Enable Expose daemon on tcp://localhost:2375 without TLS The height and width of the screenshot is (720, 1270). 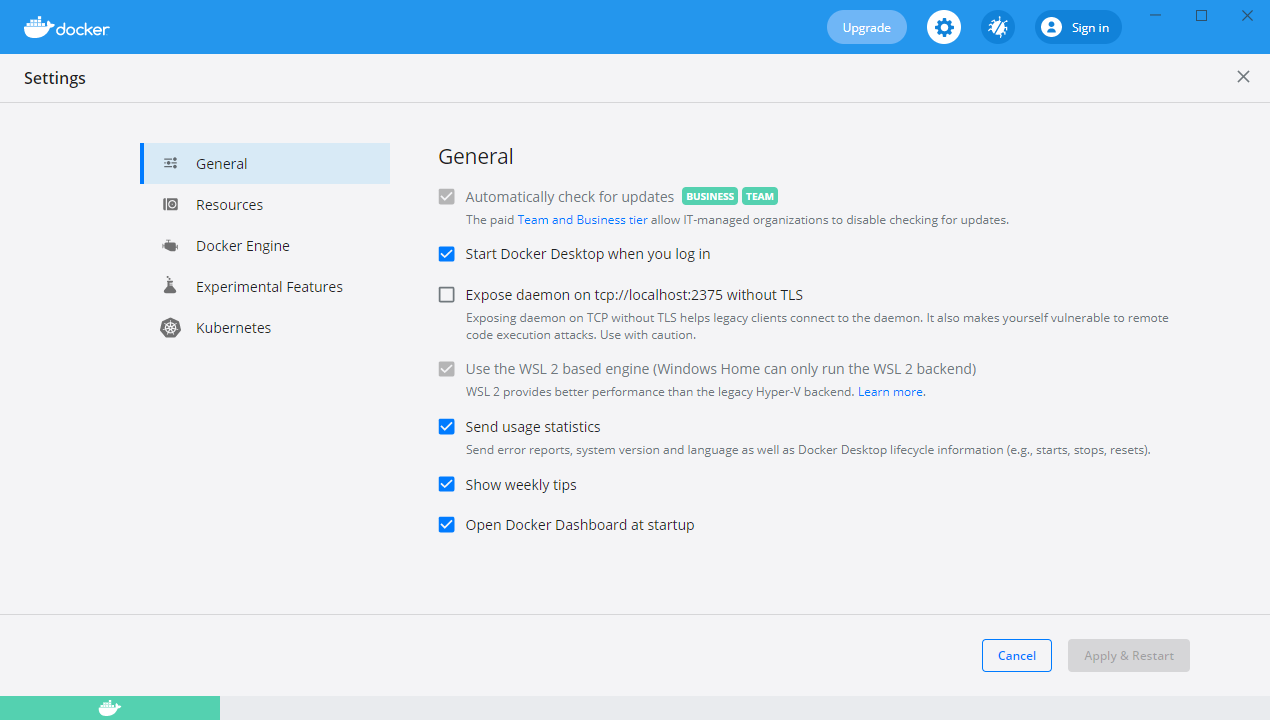click(x=447, y=295)
